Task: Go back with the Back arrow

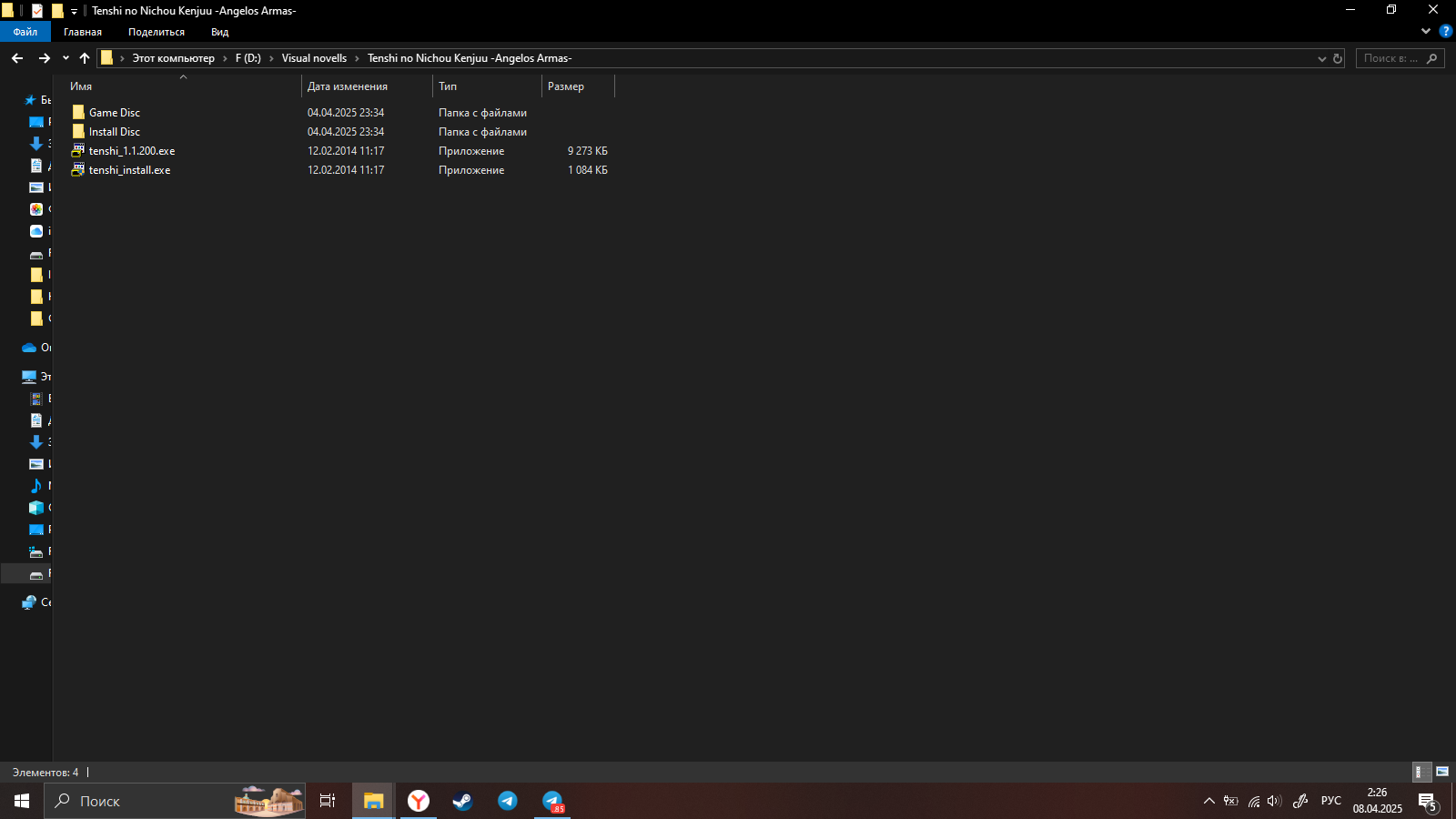Action: tap(17, 58)
